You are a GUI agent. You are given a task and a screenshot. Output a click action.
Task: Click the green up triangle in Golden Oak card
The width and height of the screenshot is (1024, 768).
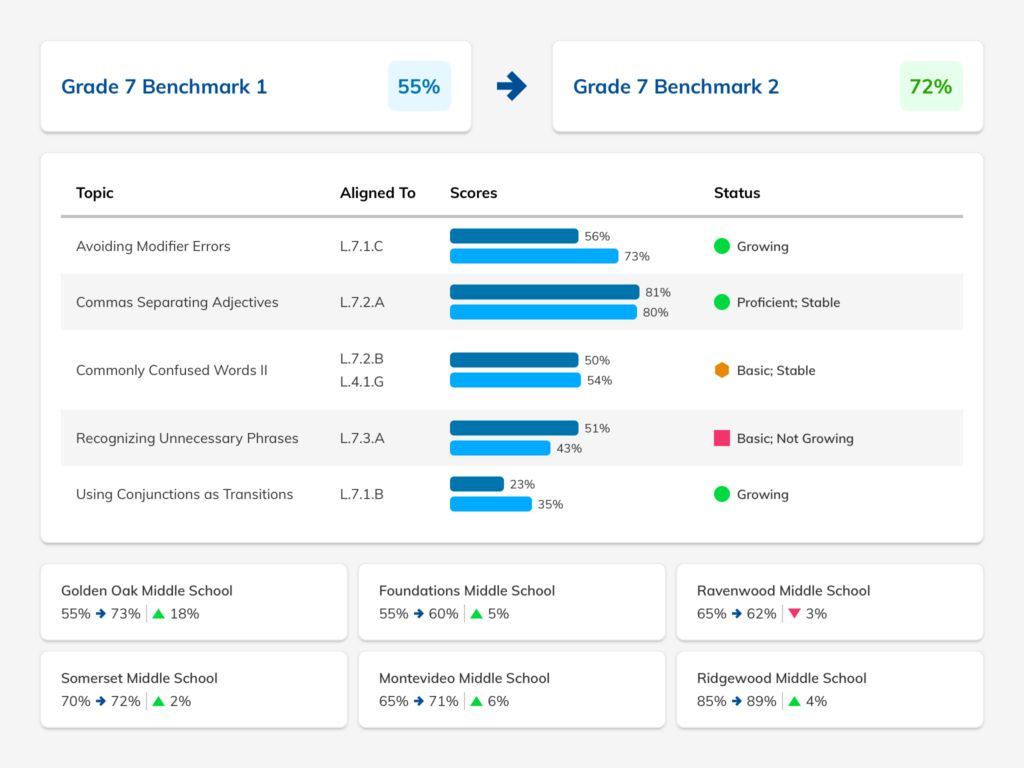(158, 614)
